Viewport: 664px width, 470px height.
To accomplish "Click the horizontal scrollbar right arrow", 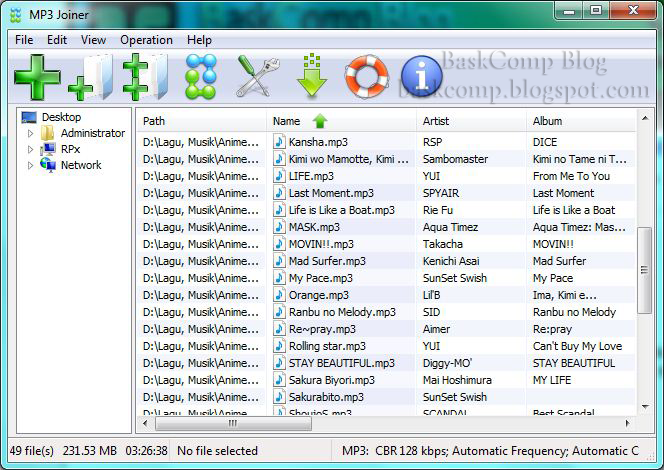I will (x=628, y=423).
